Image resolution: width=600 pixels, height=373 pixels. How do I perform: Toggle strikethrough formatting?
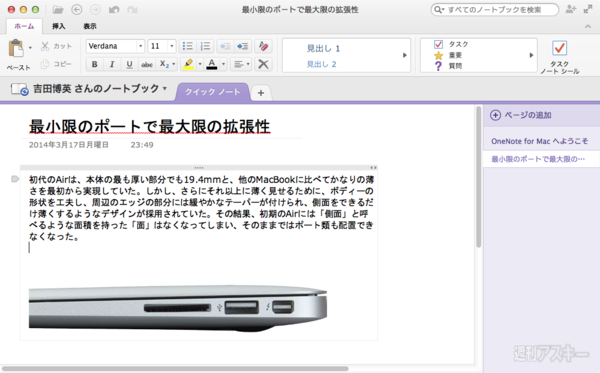coord(147,64)
